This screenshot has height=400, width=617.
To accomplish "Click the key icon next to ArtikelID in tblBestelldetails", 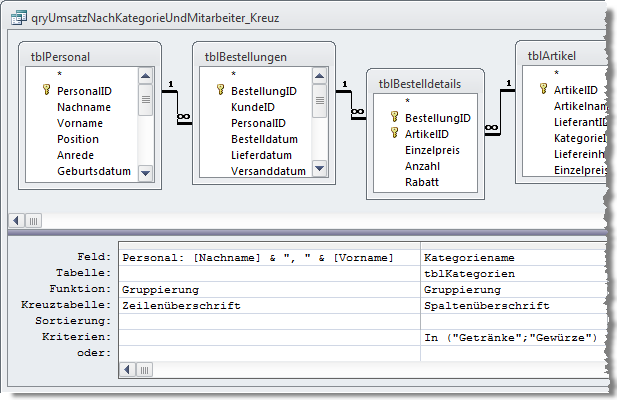I will coord(394,133).
